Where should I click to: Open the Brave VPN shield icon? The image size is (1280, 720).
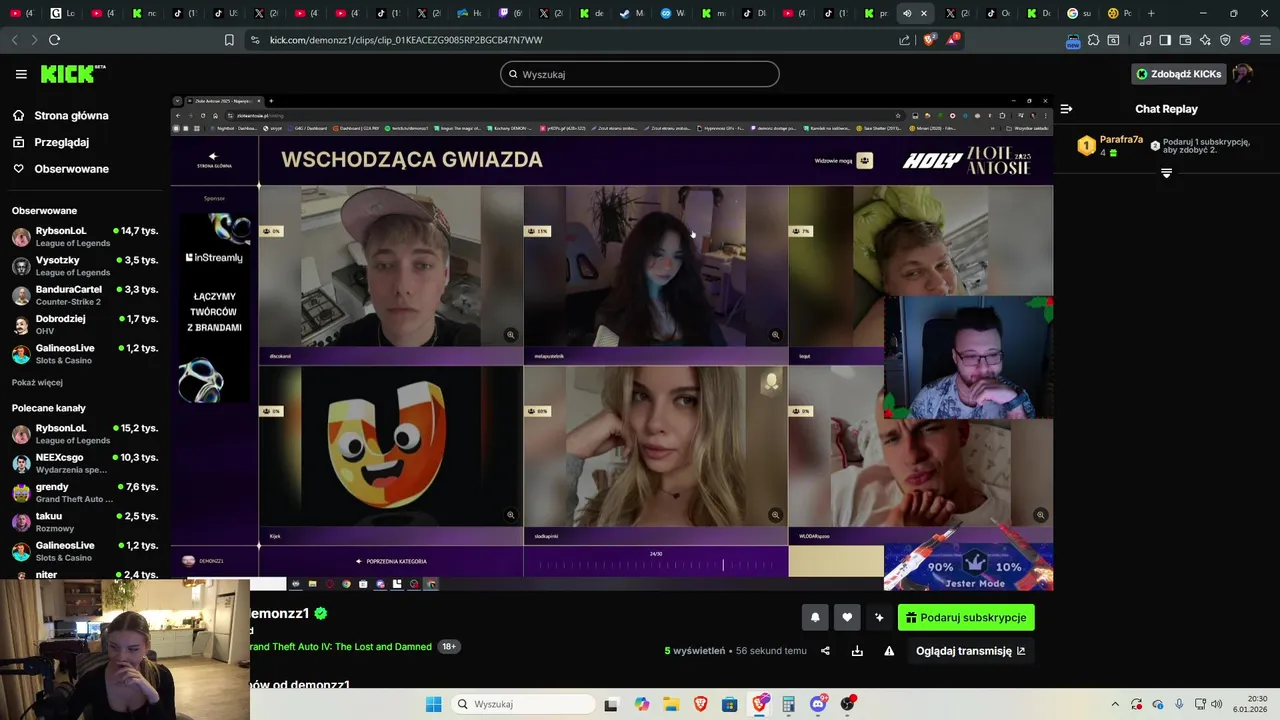(1225, 40)
